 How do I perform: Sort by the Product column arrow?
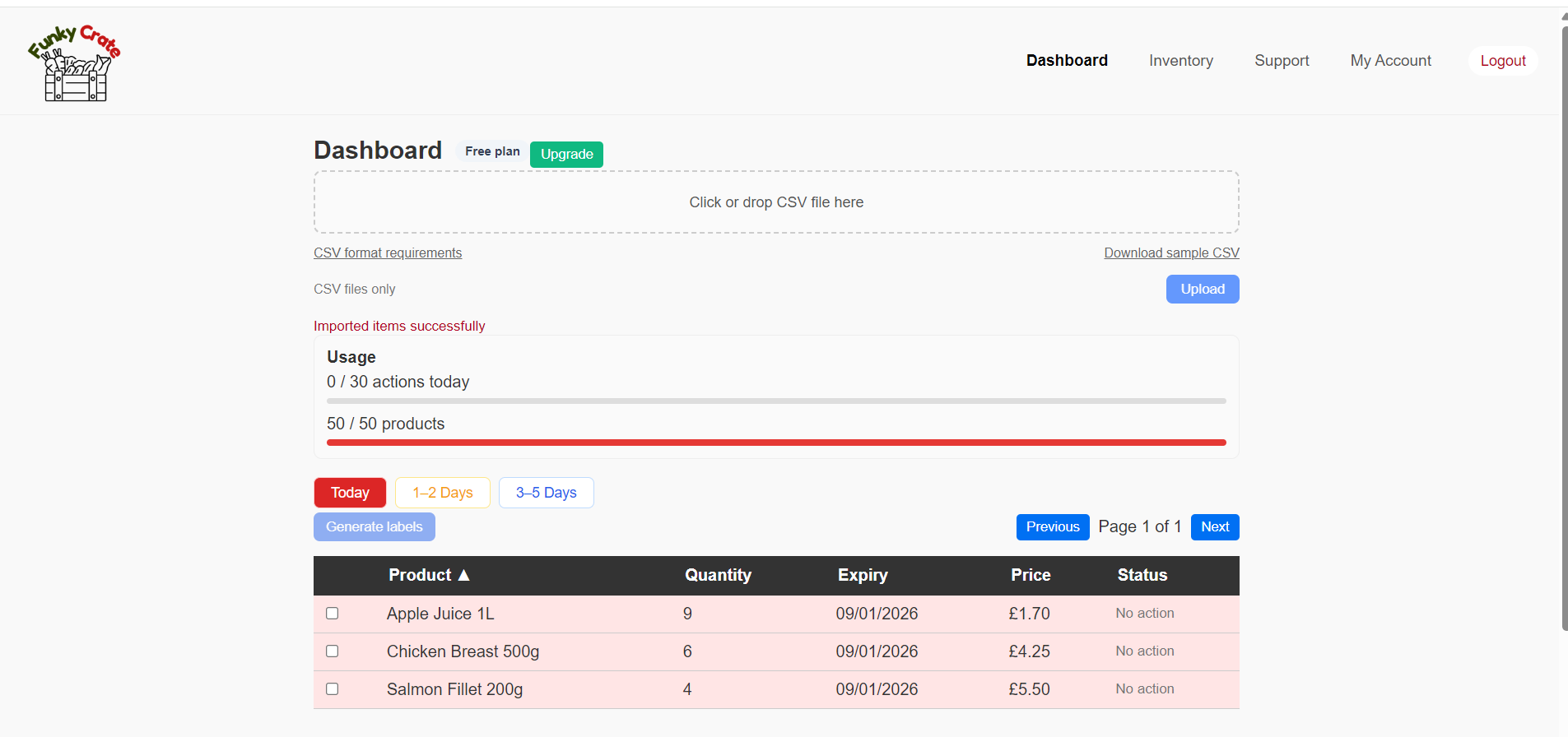464,575
